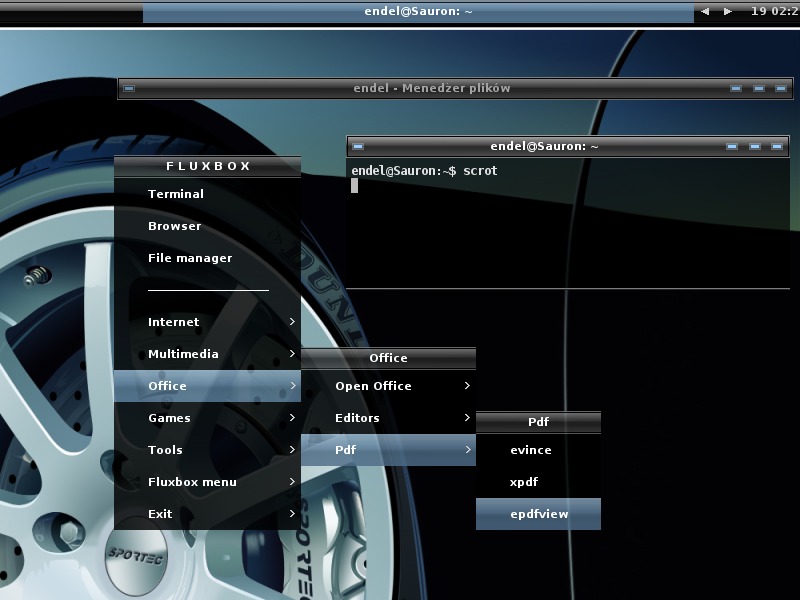This screenshot has width=800, height=600.
Task: Launch Terminal from the Fluxbox menu
Action: pyautogui.click(x=207, y=194)
